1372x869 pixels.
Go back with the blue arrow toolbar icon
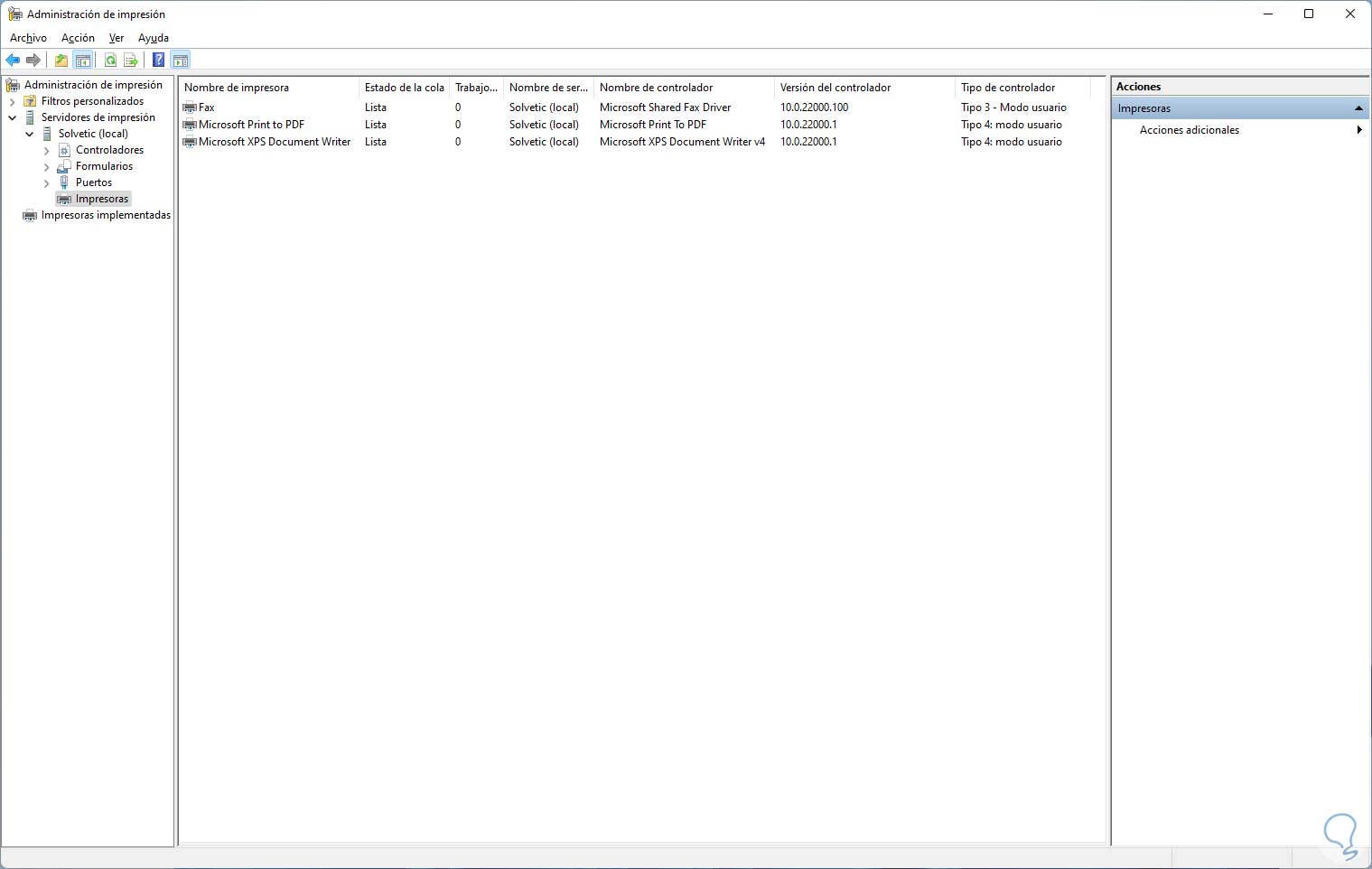coord(13,61)
